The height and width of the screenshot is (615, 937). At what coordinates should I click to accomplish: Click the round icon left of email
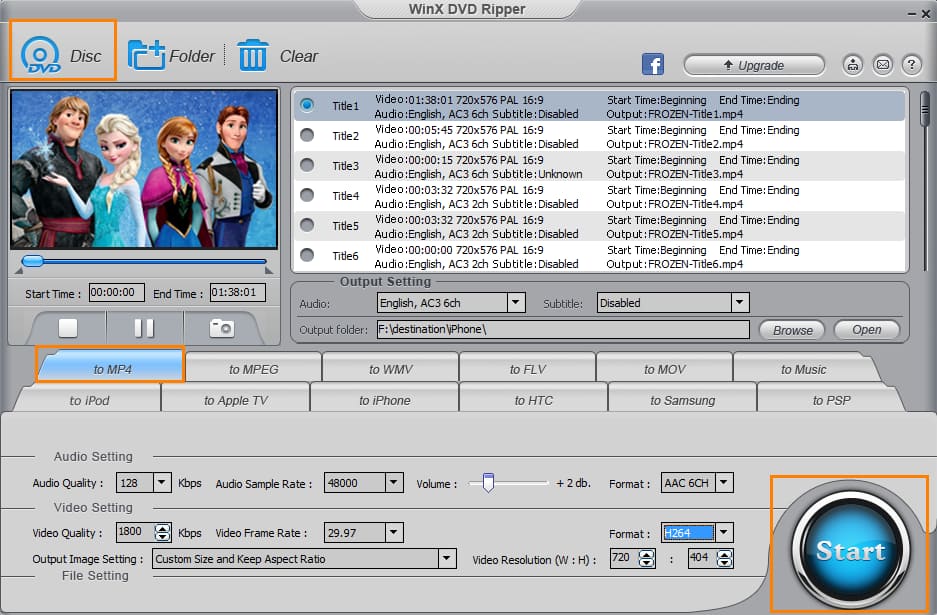tap(853, 64)
